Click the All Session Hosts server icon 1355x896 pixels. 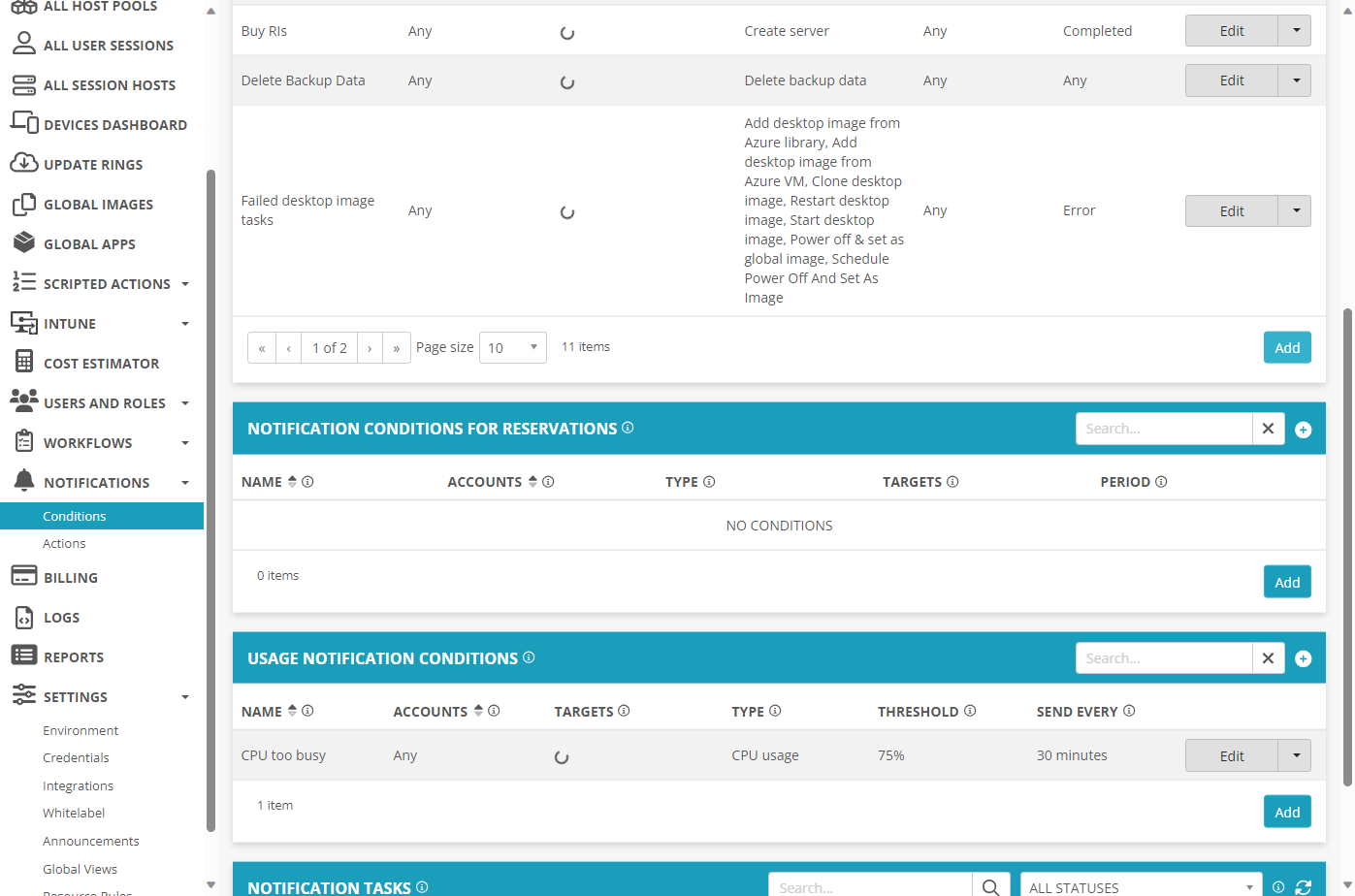[24, 84]
